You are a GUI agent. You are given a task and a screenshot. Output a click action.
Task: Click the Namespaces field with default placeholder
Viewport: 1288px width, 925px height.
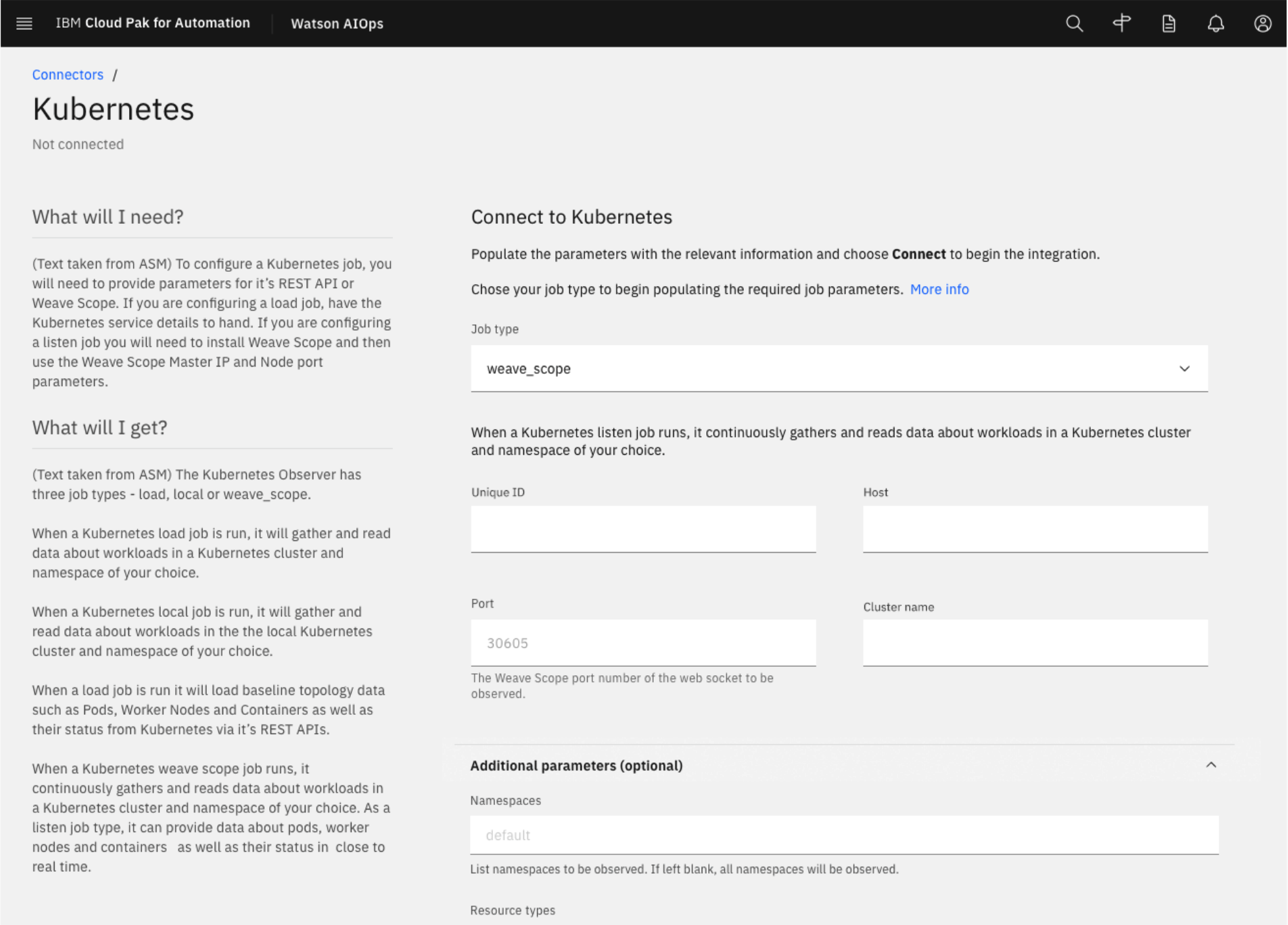(x=844, y=835)
